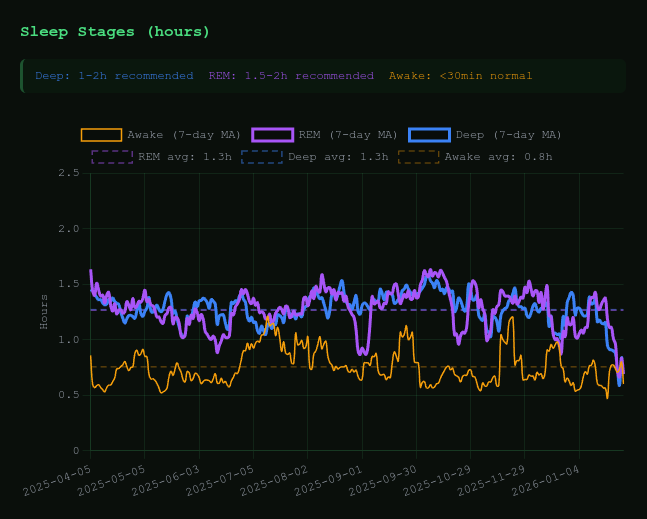Image resolution: width=647 pixels, height=519 pixels.
Task: Toggle the 'Deep (7-day MA)' legend label
Action: [x=508, y=135]
